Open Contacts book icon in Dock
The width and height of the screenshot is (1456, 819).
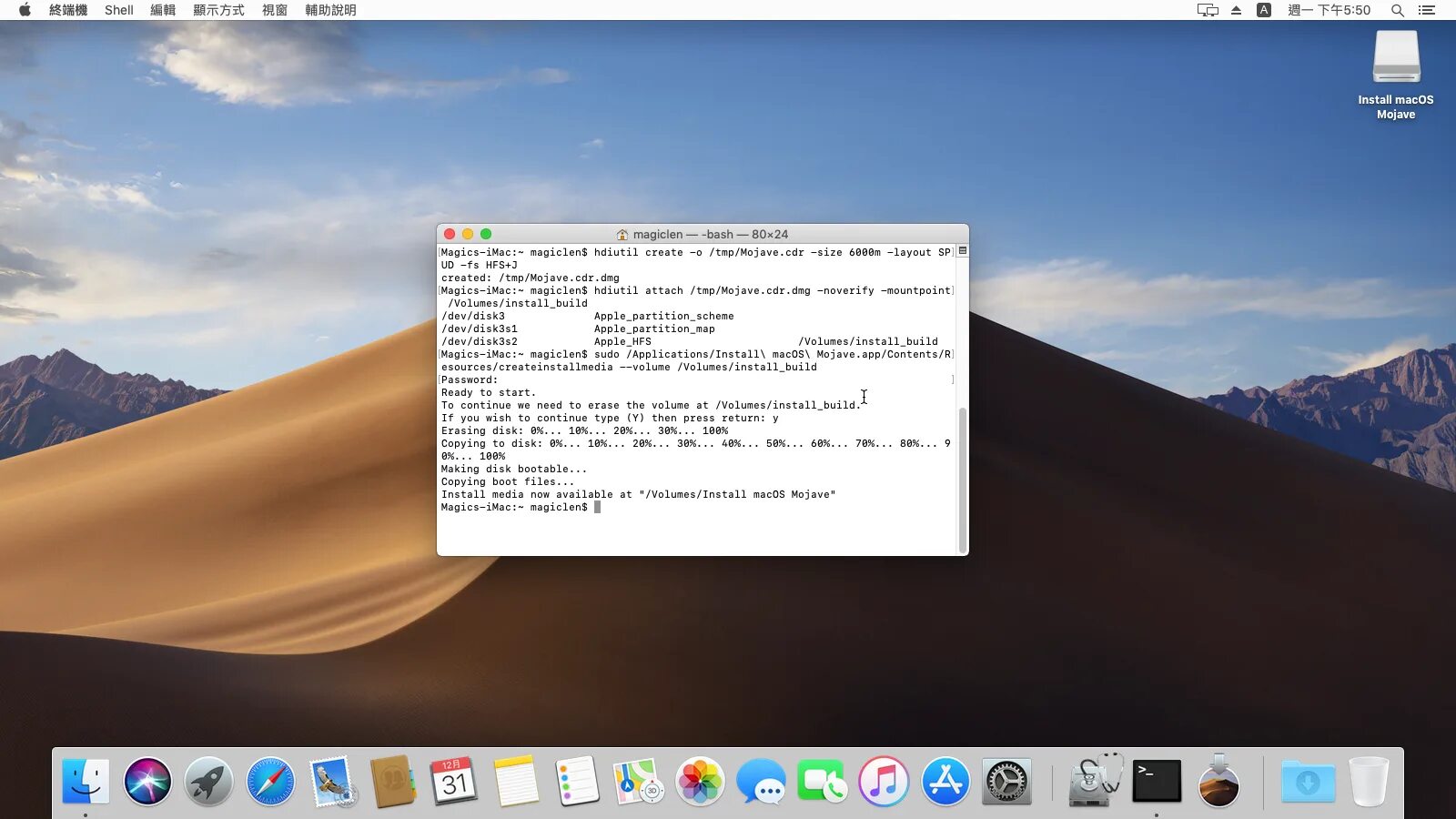(x=393, y=781)
